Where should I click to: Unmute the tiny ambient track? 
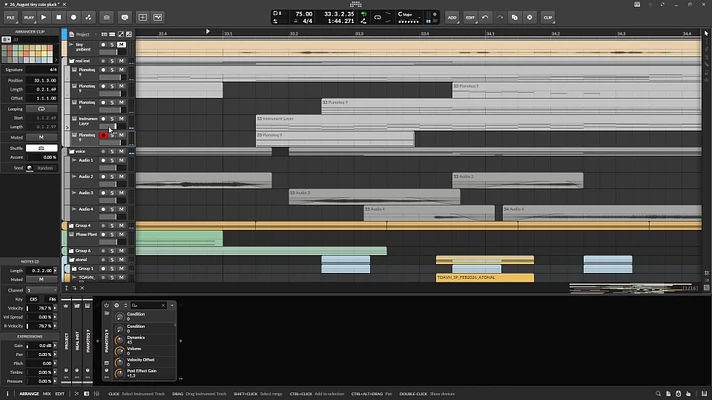[121, 44]
